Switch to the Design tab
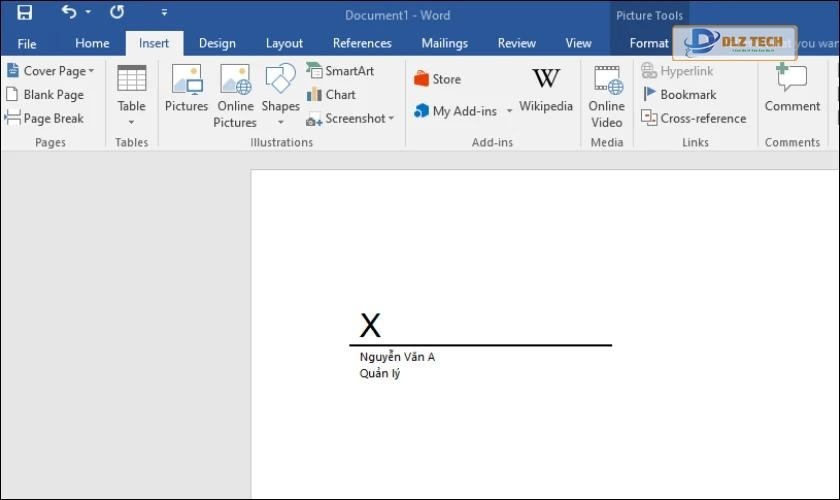 pos(217,43)
